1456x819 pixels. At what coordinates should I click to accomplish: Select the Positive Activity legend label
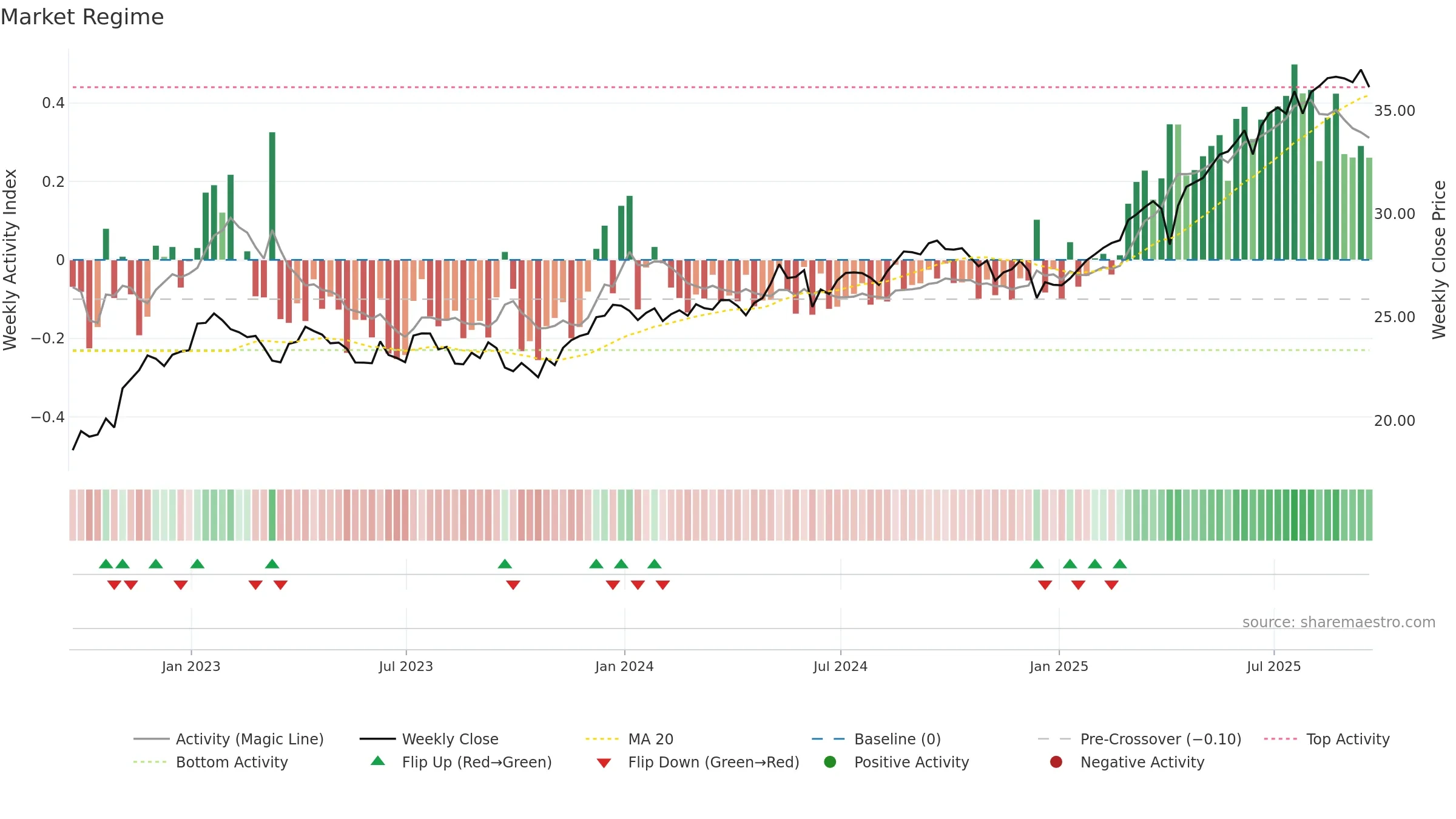911,762
